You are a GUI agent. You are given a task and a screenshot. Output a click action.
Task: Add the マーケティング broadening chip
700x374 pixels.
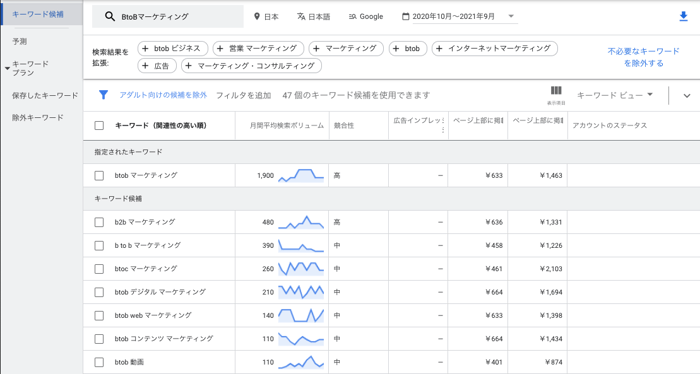346,48
